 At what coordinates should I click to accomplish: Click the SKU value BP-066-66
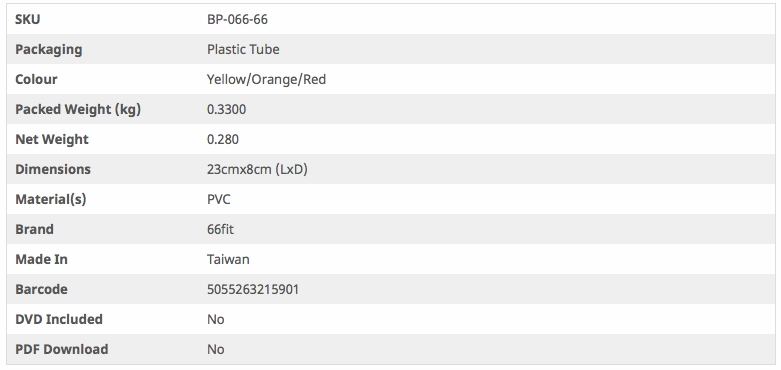click(x=237, y=19)
